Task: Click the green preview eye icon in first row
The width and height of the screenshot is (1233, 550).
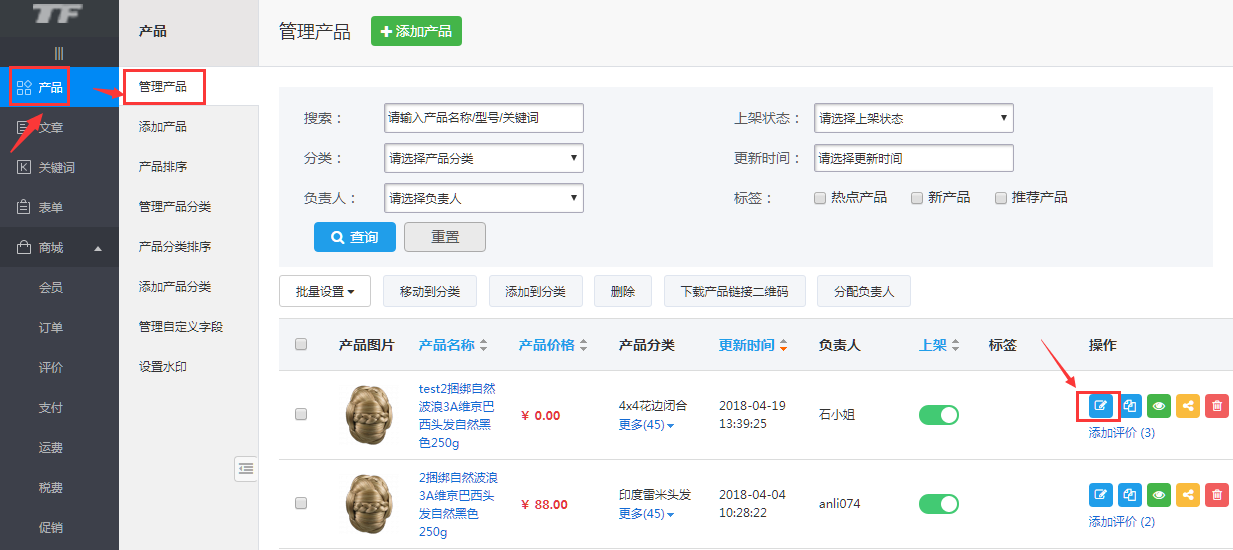Action: coord(1158,406)
